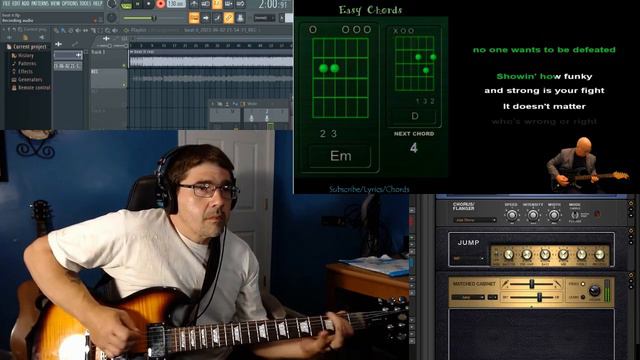Open the Chorus/Flanger preset dropdown
The width and height of the screenshot is (640, 360).
coord(474,220)
